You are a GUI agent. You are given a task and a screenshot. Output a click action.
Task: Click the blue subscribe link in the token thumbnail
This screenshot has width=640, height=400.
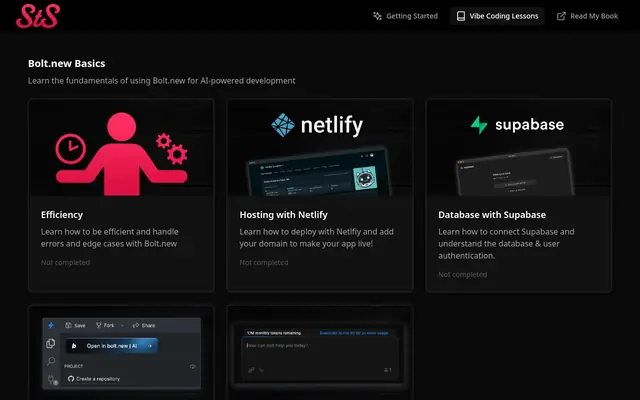tap(353, 333)
